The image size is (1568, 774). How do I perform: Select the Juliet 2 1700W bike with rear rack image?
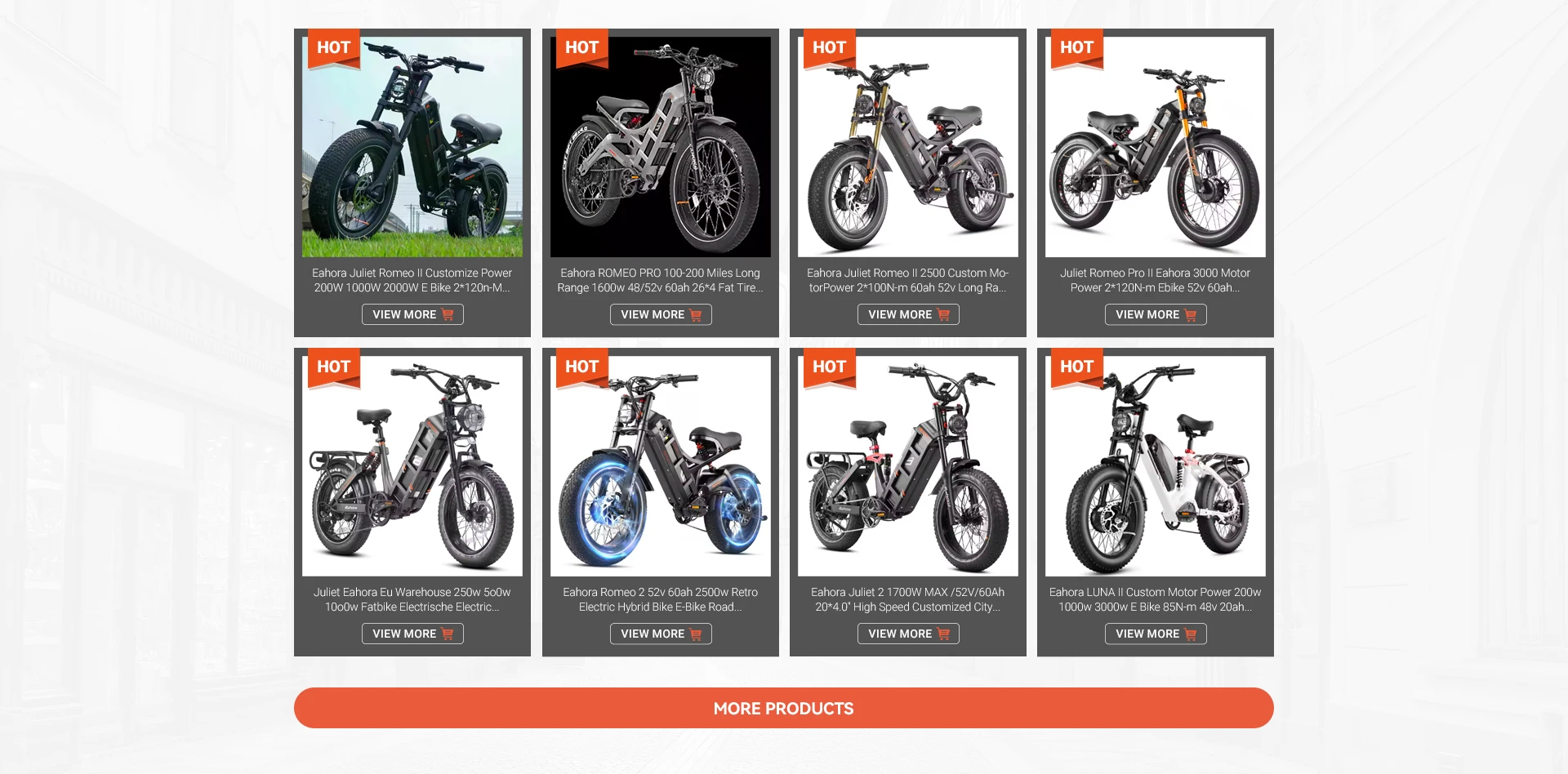coord(908,466)
